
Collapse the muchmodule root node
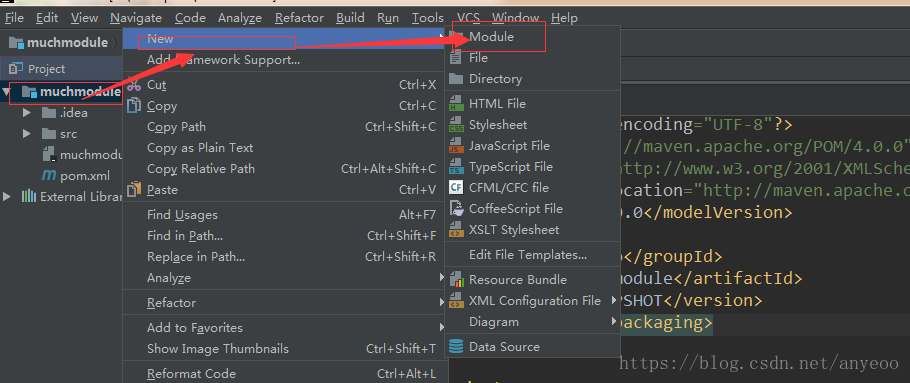(6, 92)
